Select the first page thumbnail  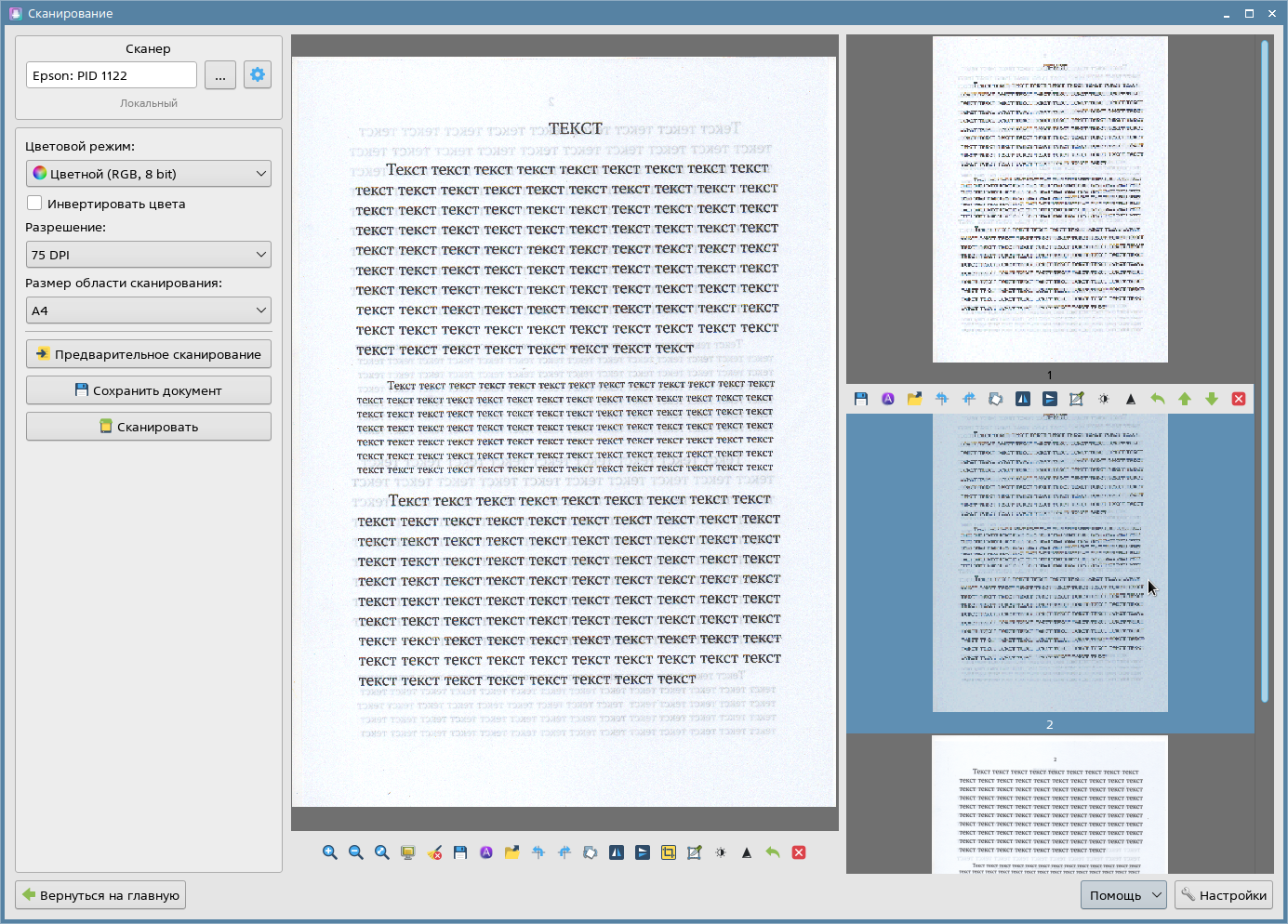(x=1050, y=200)
